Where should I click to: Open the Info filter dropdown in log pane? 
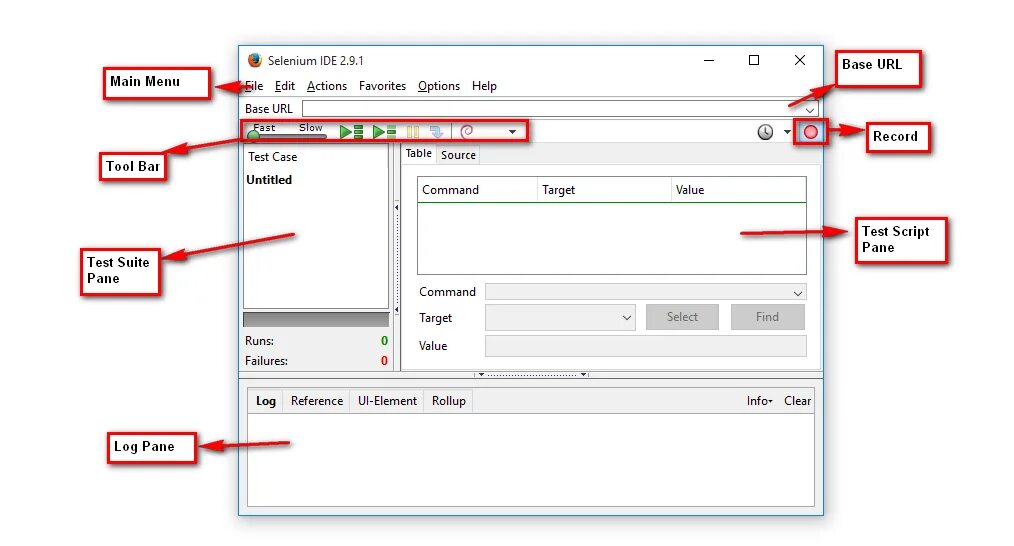coord(759,401)
